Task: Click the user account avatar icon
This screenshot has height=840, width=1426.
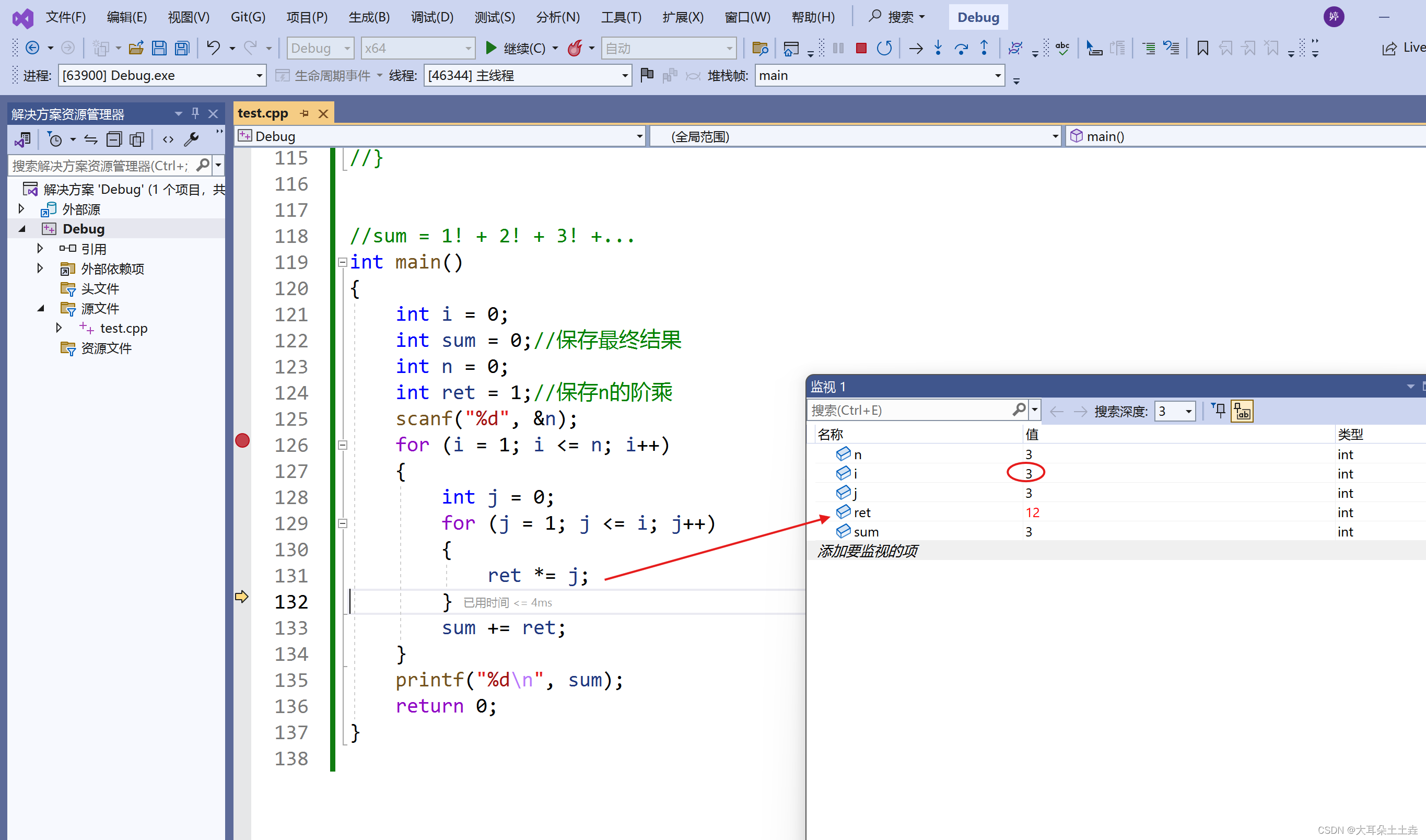Action: pyautogui.click(x=1334, y=16)
